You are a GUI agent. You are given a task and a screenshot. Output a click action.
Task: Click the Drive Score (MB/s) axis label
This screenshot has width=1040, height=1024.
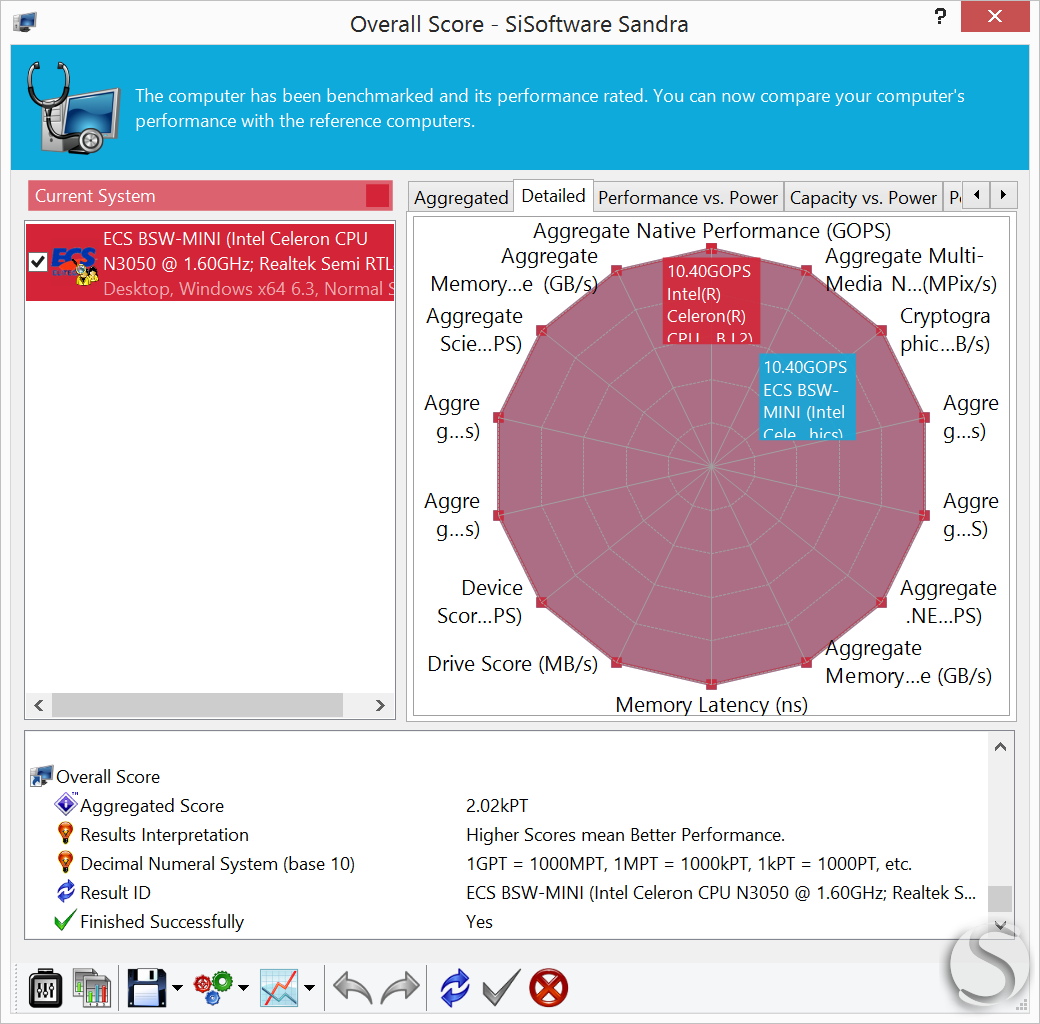[512, 663]
